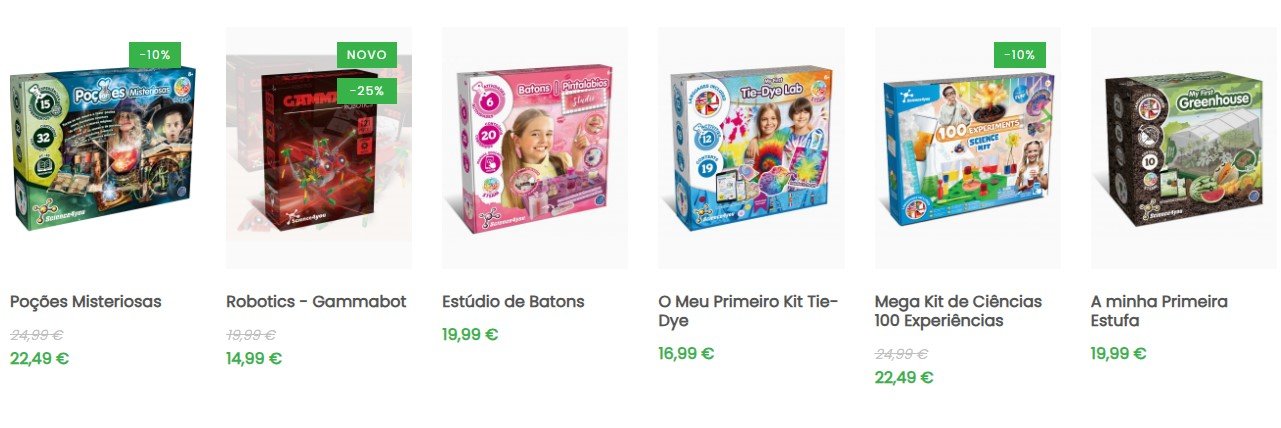Screen dimensions: 1281x428
Task: Open the 100 Experiments science kit image
Action: (x=967, y=148)
